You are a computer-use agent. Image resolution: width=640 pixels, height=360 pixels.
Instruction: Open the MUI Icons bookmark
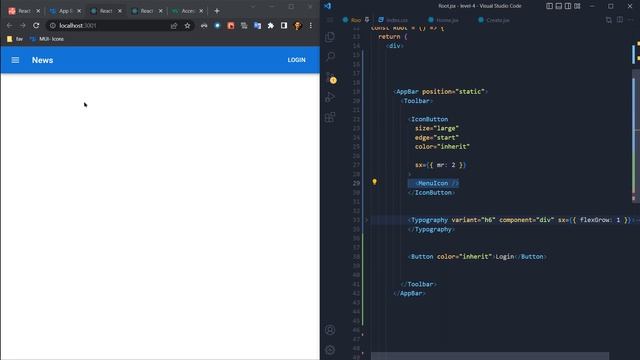point(47,39)
